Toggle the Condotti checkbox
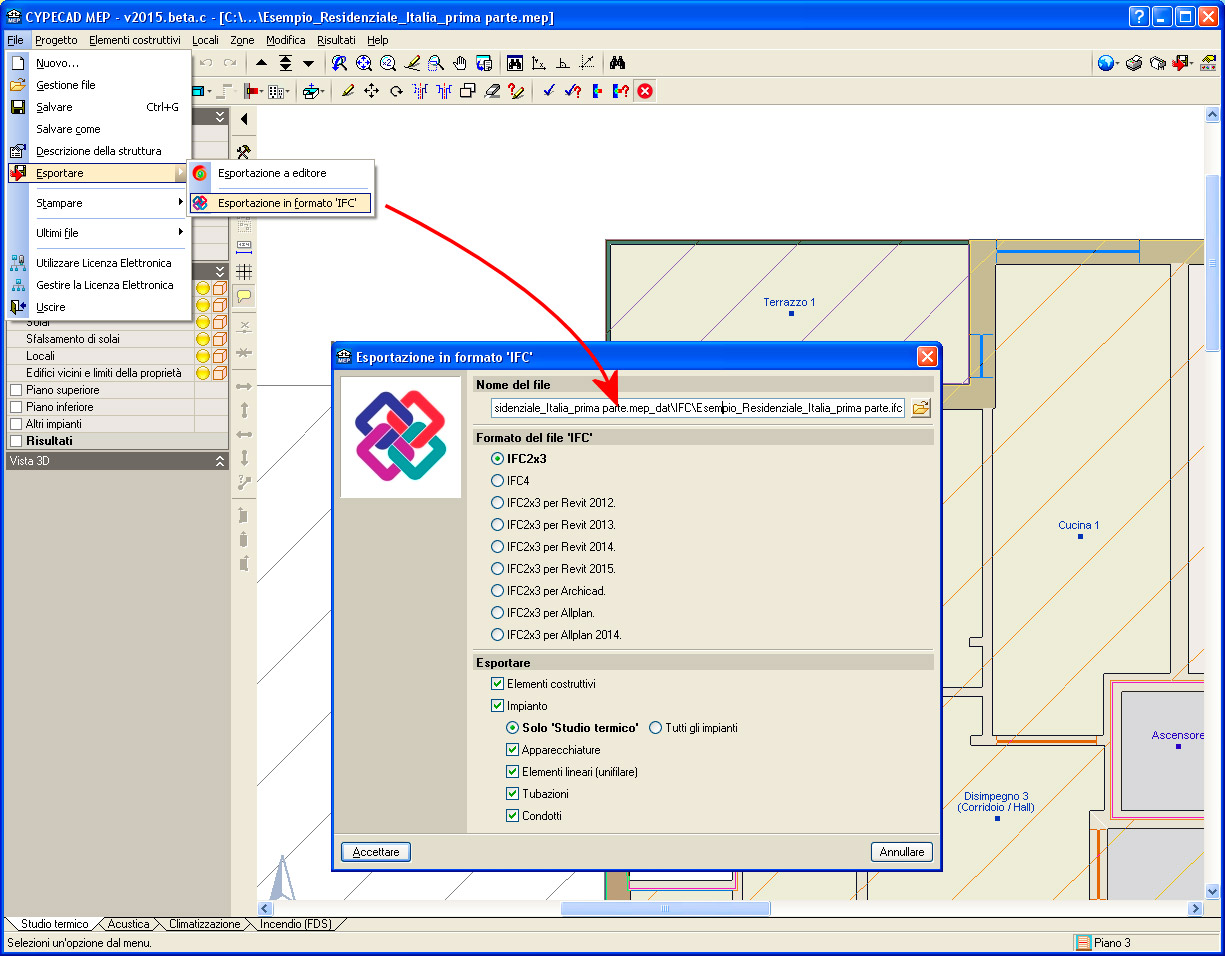The image size is (1225, 956). 512,816
